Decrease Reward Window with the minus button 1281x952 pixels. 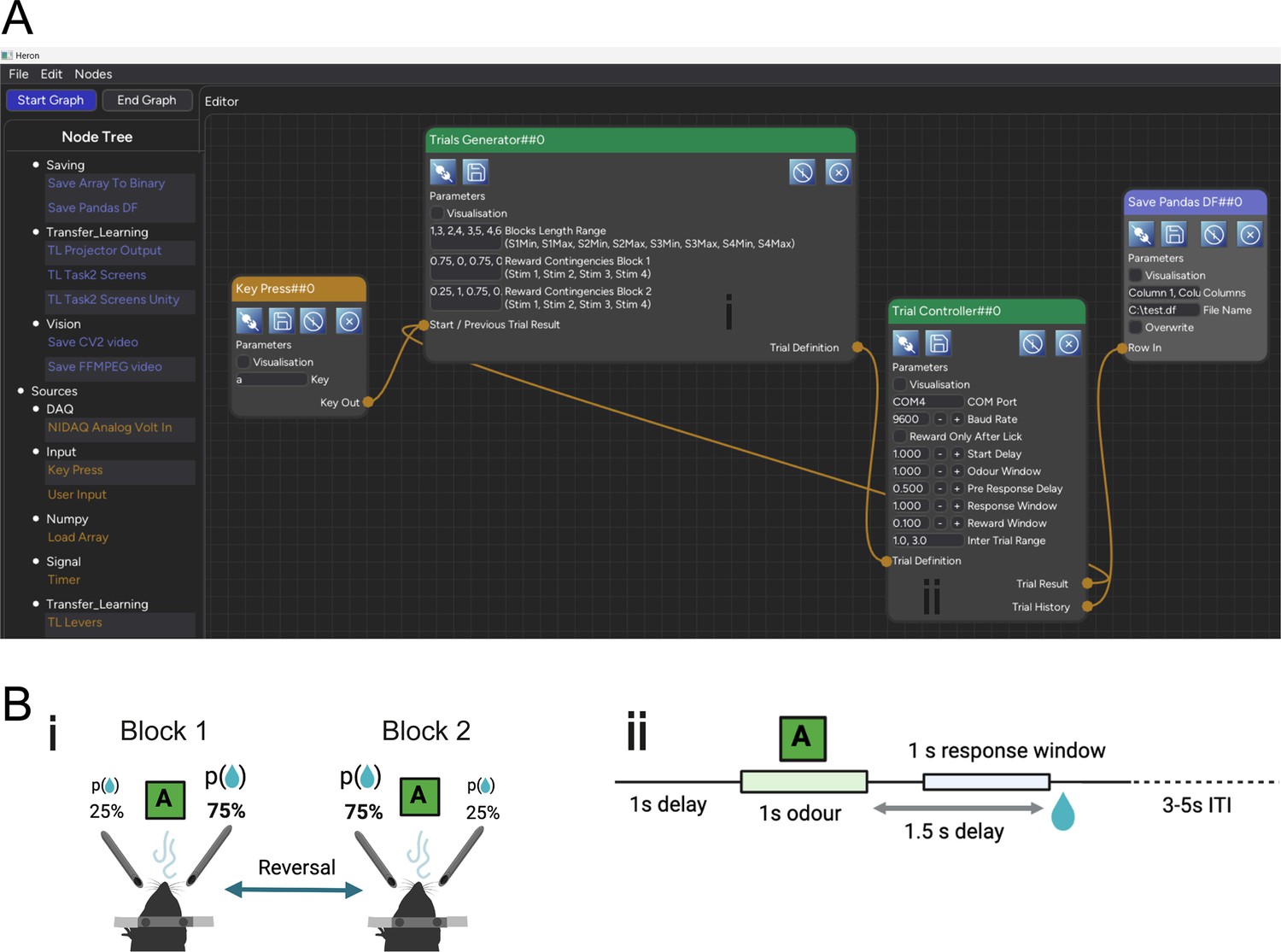coord(940,523)
